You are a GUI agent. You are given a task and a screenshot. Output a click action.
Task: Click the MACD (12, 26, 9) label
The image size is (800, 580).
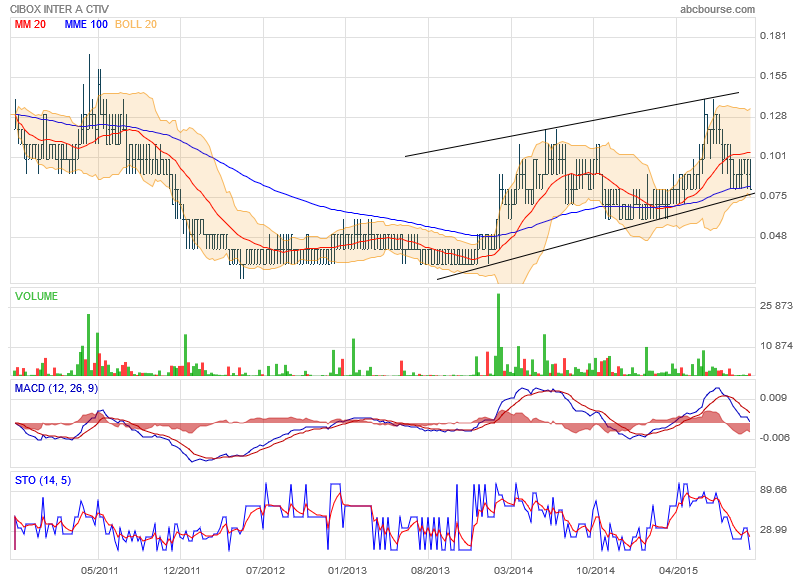[x=56, y=388]
